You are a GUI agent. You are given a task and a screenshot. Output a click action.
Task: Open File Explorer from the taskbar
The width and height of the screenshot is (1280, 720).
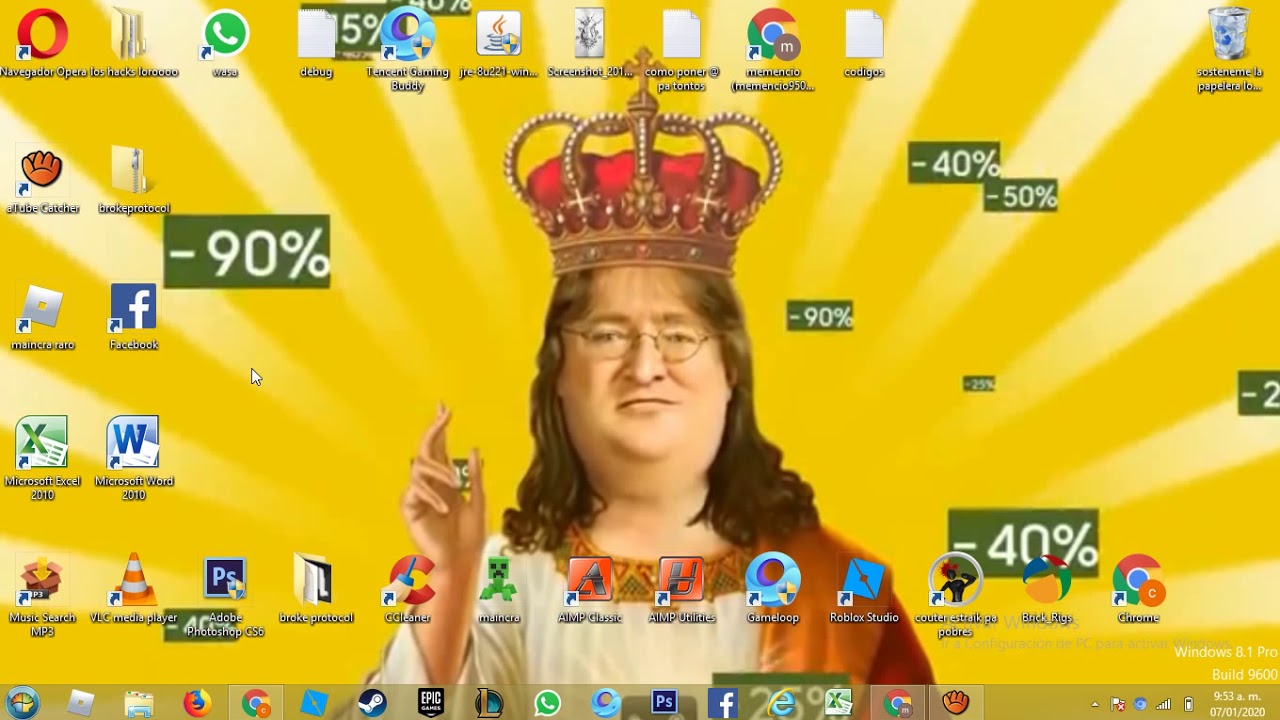(139, 704)
